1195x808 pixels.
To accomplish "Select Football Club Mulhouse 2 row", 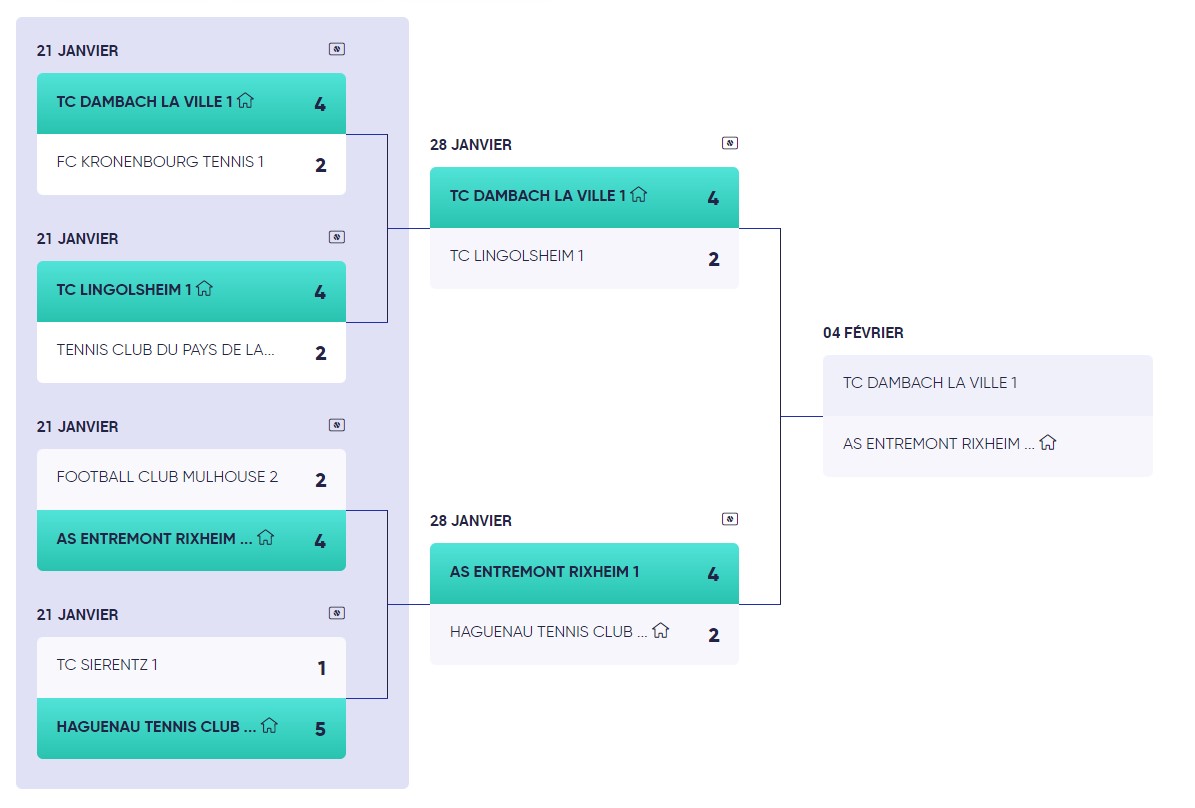I will [x=191, y=479].
